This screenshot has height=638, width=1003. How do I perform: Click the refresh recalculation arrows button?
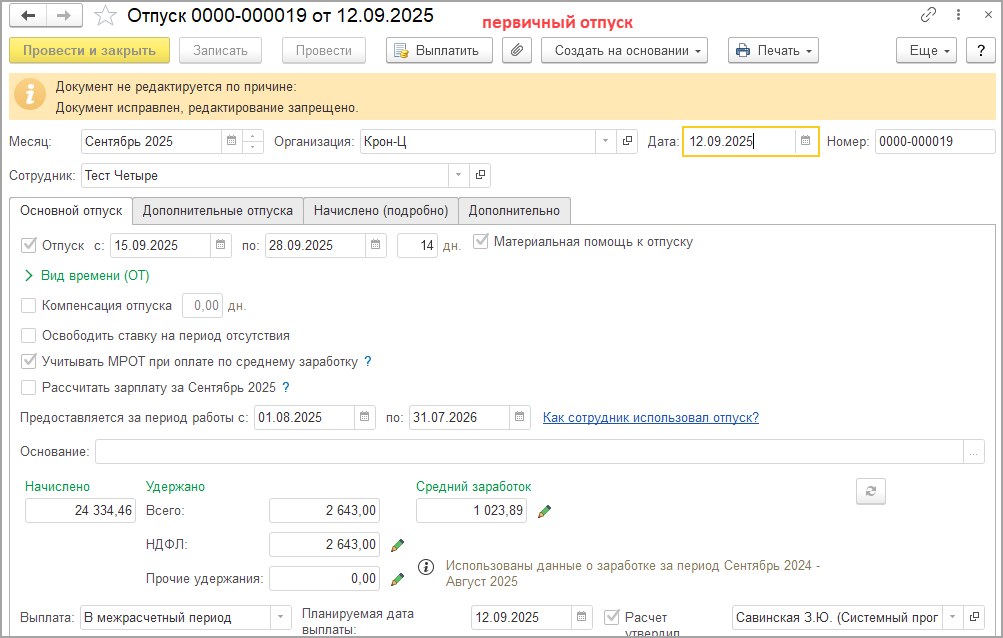[x=870, y=491]
